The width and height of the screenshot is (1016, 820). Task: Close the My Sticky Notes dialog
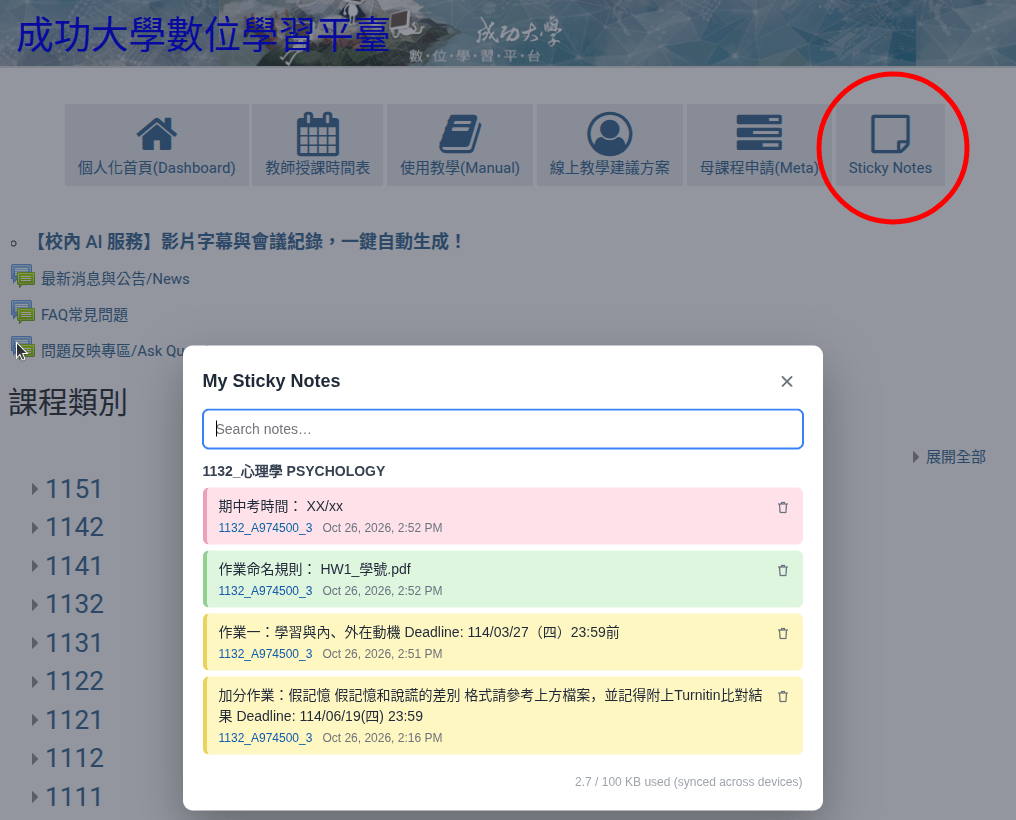(x=787, y=382)
